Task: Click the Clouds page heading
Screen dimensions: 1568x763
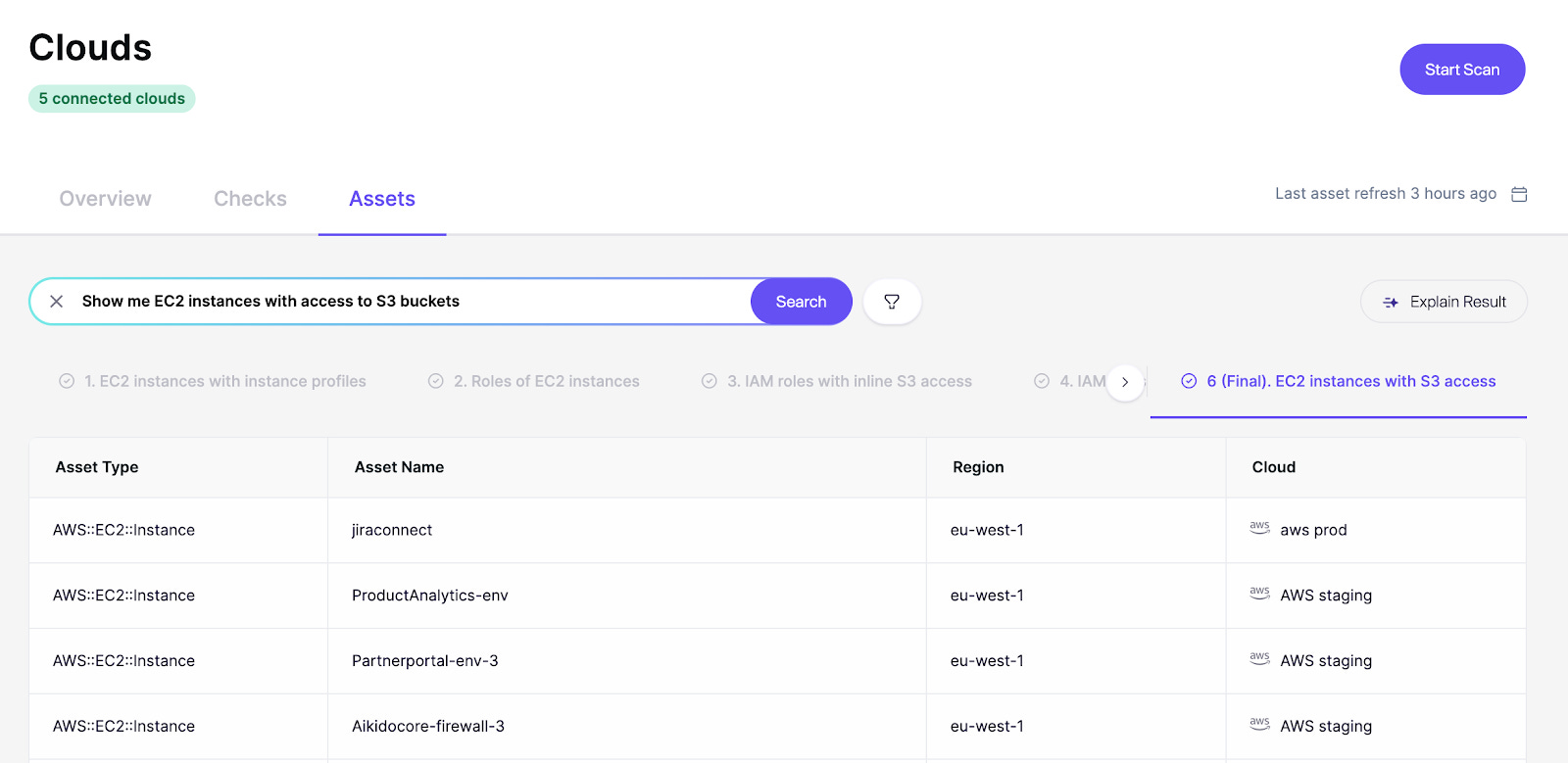Action: click(x=90, y=48)
